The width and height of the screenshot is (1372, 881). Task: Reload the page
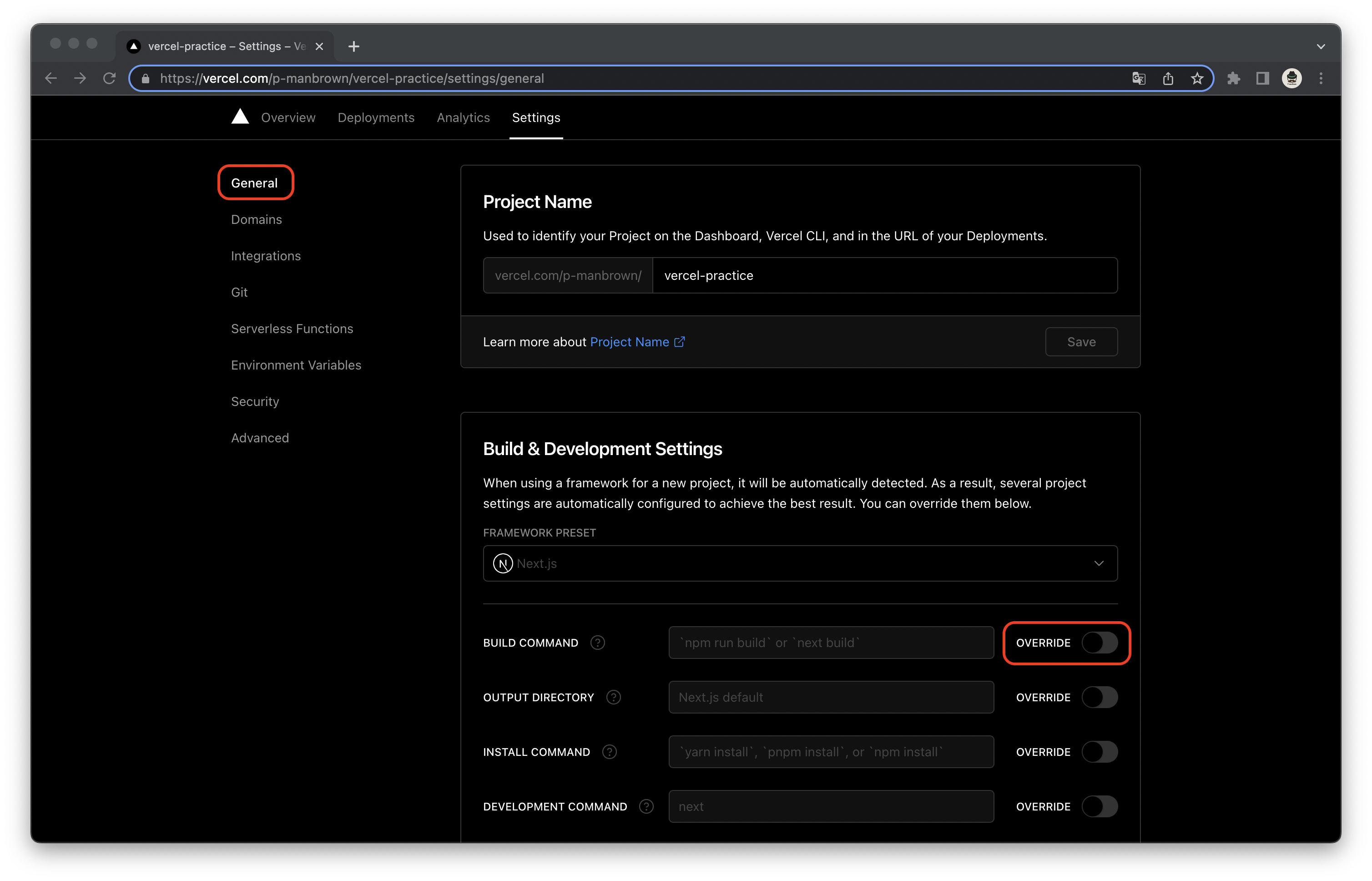tap(109, 78)
